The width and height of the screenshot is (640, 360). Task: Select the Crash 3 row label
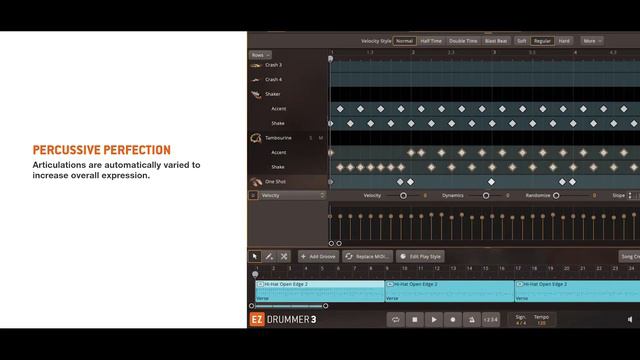(273, 65)
